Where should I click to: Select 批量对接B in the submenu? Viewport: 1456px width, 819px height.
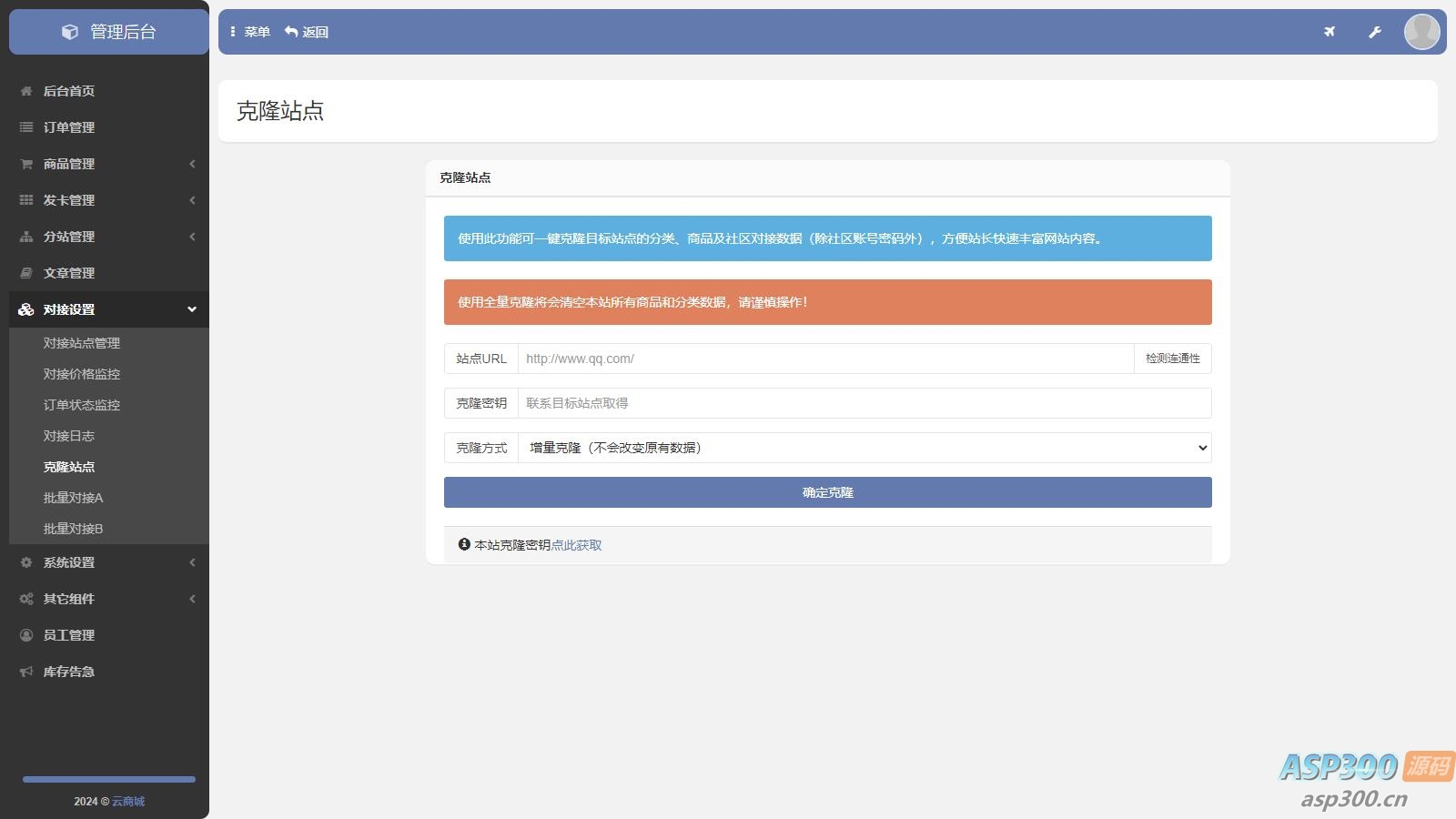pos(74,529)
